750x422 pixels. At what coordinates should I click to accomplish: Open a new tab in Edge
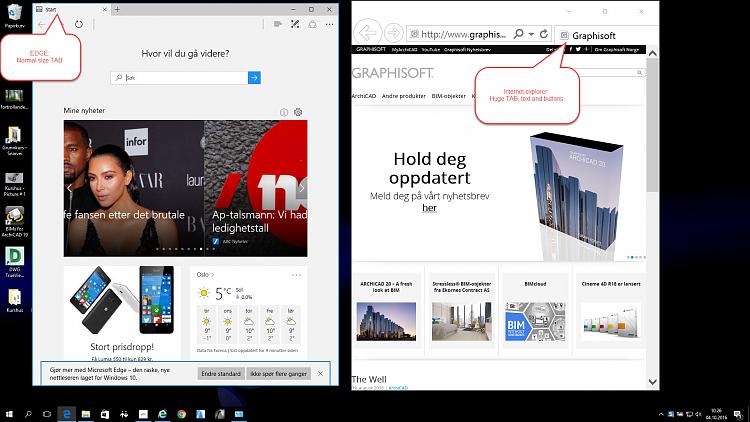click(117, 9)
